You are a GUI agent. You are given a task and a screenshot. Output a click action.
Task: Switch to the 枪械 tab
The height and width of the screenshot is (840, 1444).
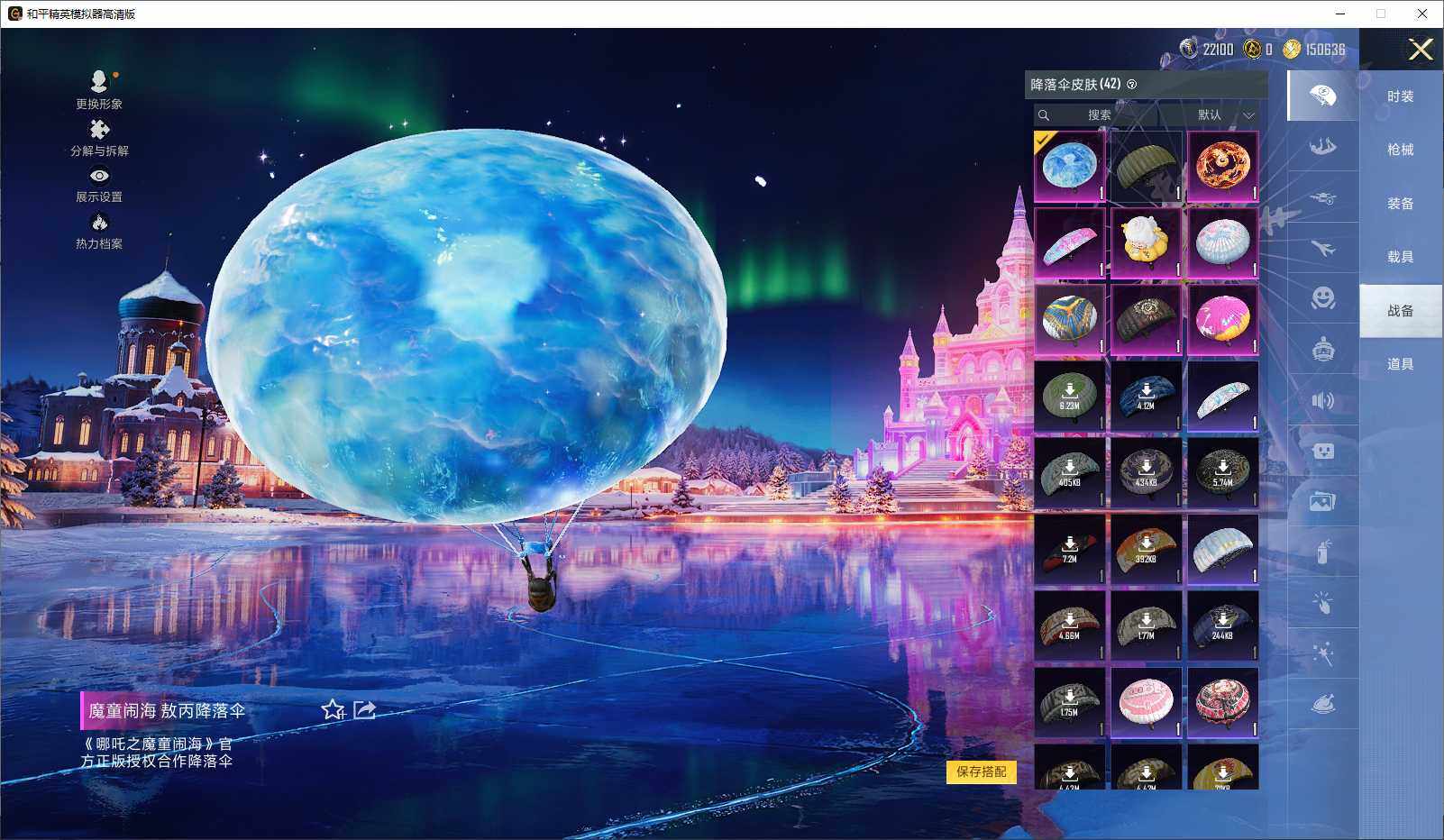pos(1400,150)
